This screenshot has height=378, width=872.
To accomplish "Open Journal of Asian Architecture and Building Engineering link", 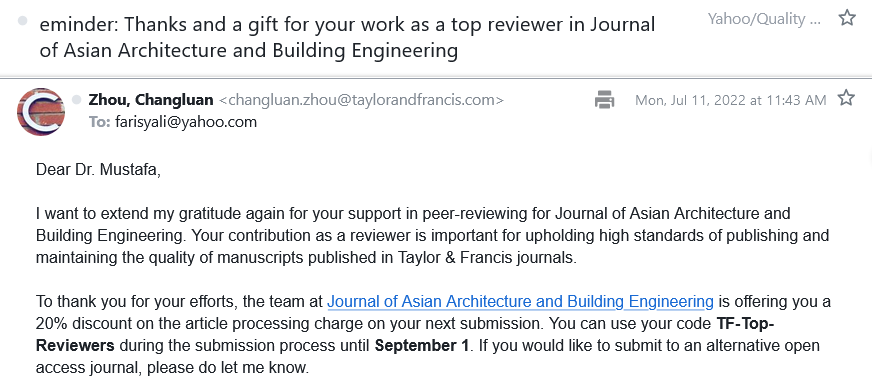I will point(520,302).
